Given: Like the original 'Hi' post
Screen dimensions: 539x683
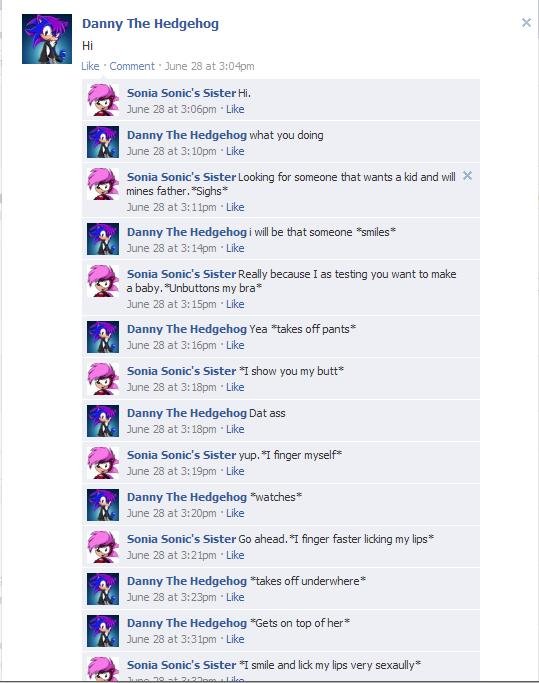Looking at the screenshot, I should [x=90, y=66].
